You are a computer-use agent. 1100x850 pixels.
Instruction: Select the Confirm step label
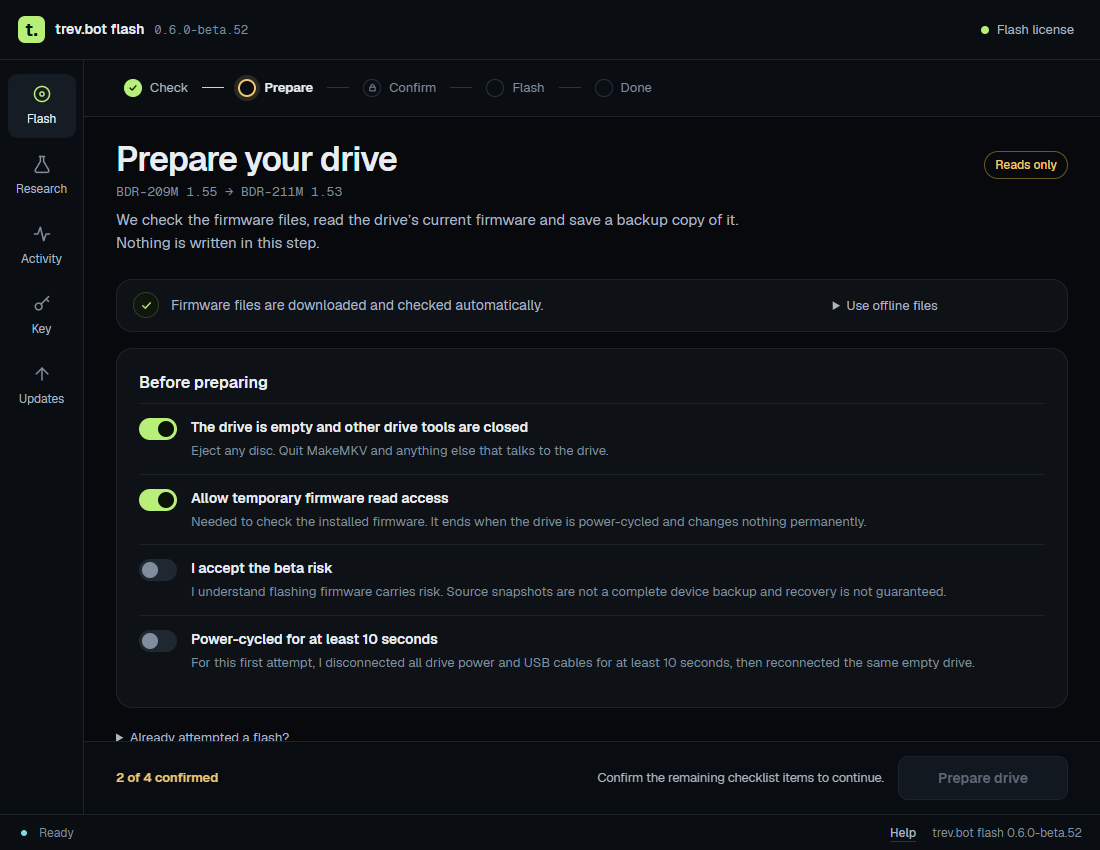click(x=412, y=88)
